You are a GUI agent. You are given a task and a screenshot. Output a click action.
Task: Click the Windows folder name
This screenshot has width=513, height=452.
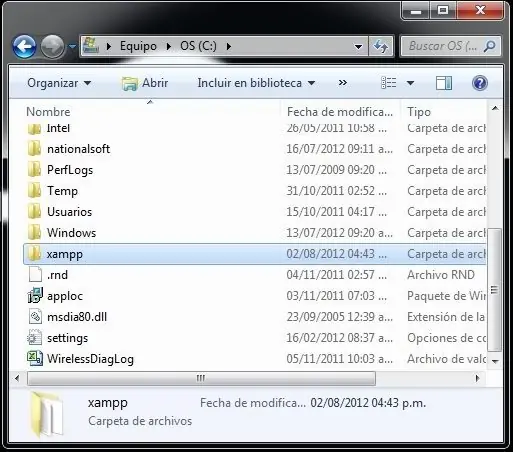tap(71, 233)
